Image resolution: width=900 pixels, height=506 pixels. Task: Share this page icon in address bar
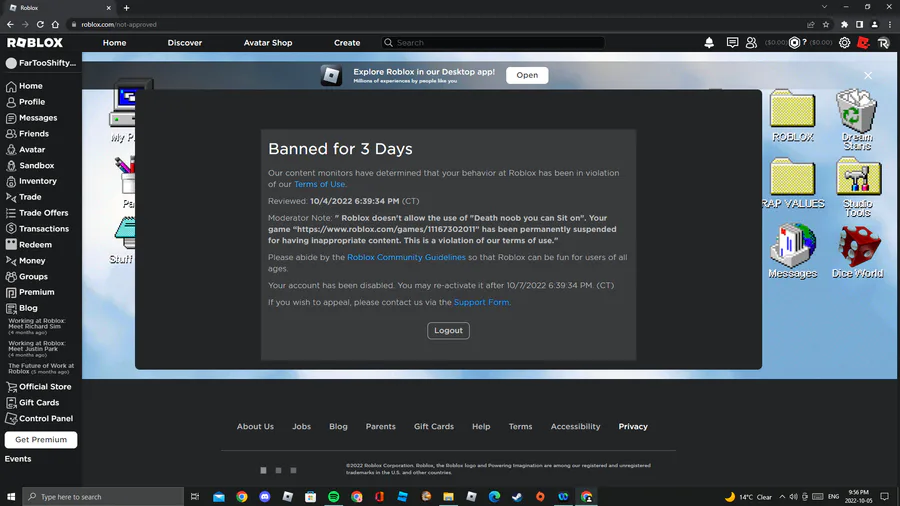(810, 24)
